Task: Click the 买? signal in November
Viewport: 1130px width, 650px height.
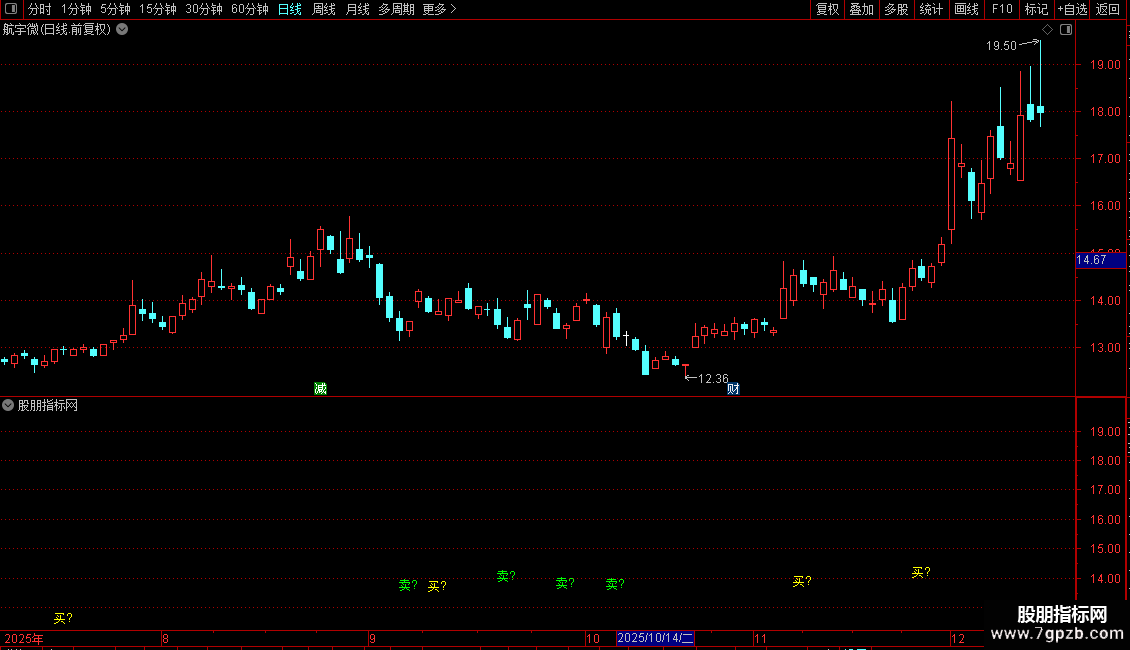Action: coord(802,581)
